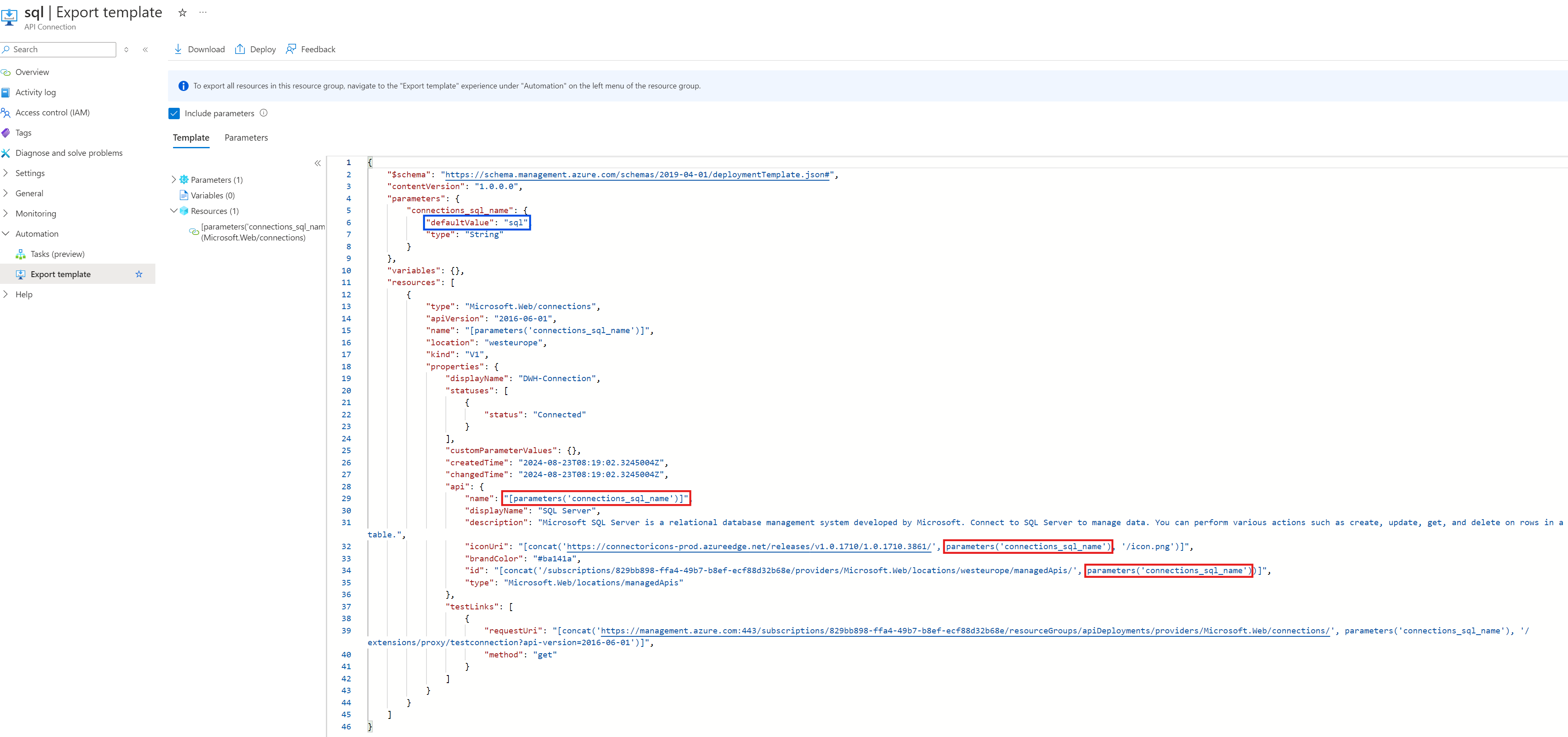Click the "location": "westeurope" line
Screen dimensions: 1568x737
[x=486, y=343]
